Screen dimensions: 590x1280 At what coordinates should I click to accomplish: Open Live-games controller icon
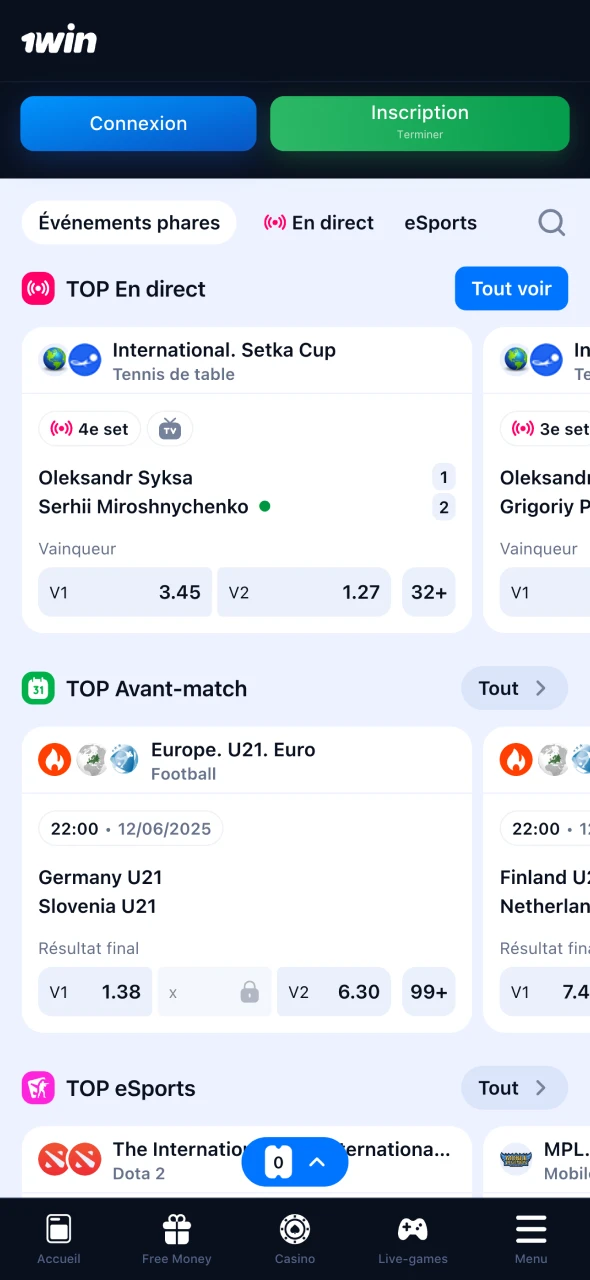point(413,1238)
